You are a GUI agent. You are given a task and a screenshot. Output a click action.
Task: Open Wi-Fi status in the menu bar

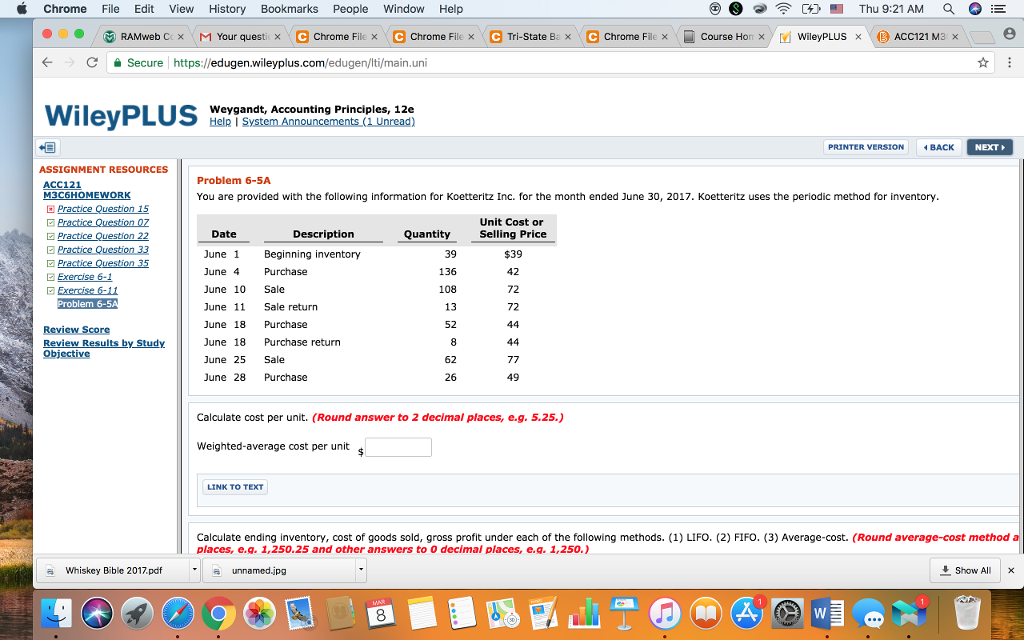point(783,8)
